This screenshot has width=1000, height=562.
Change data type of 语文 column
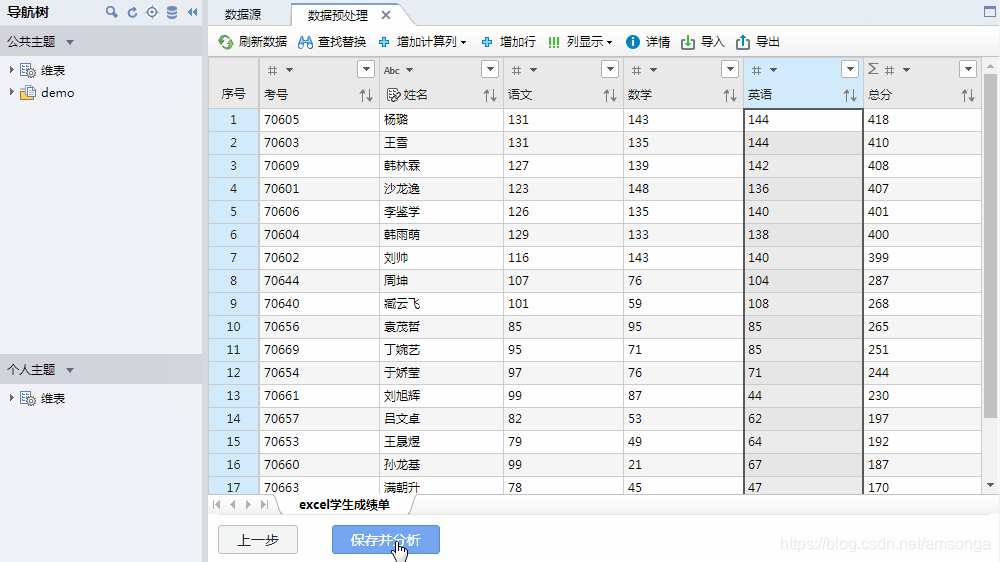pyautogui.click(x=524, y=70)
